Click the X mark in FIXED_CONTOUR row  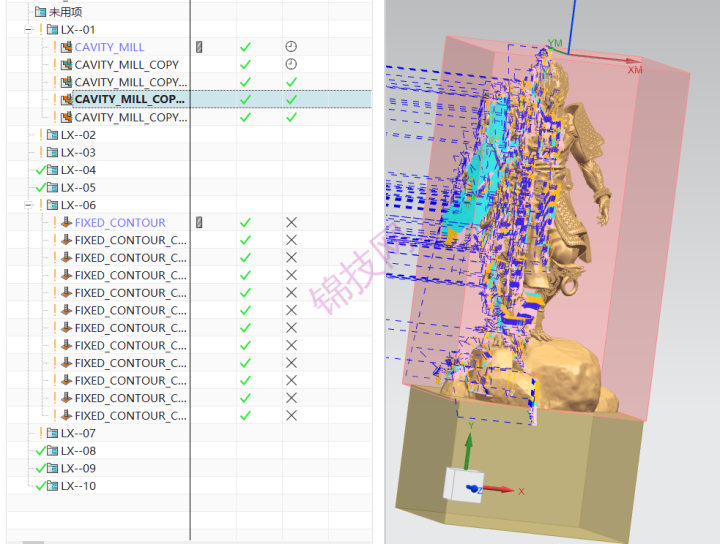[x=291, y=223]
